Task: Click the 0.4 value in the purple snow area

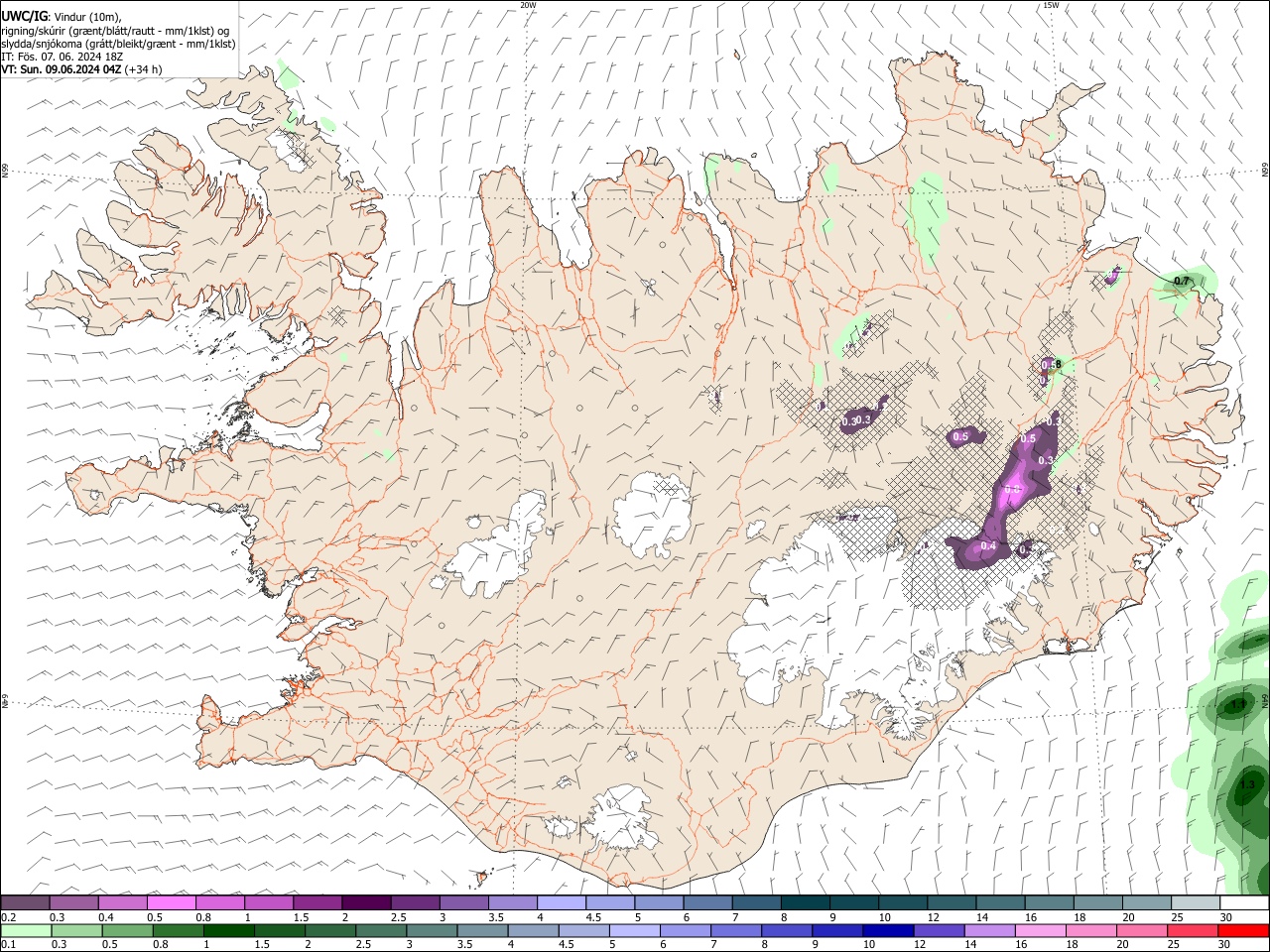Action: [988, 546]
